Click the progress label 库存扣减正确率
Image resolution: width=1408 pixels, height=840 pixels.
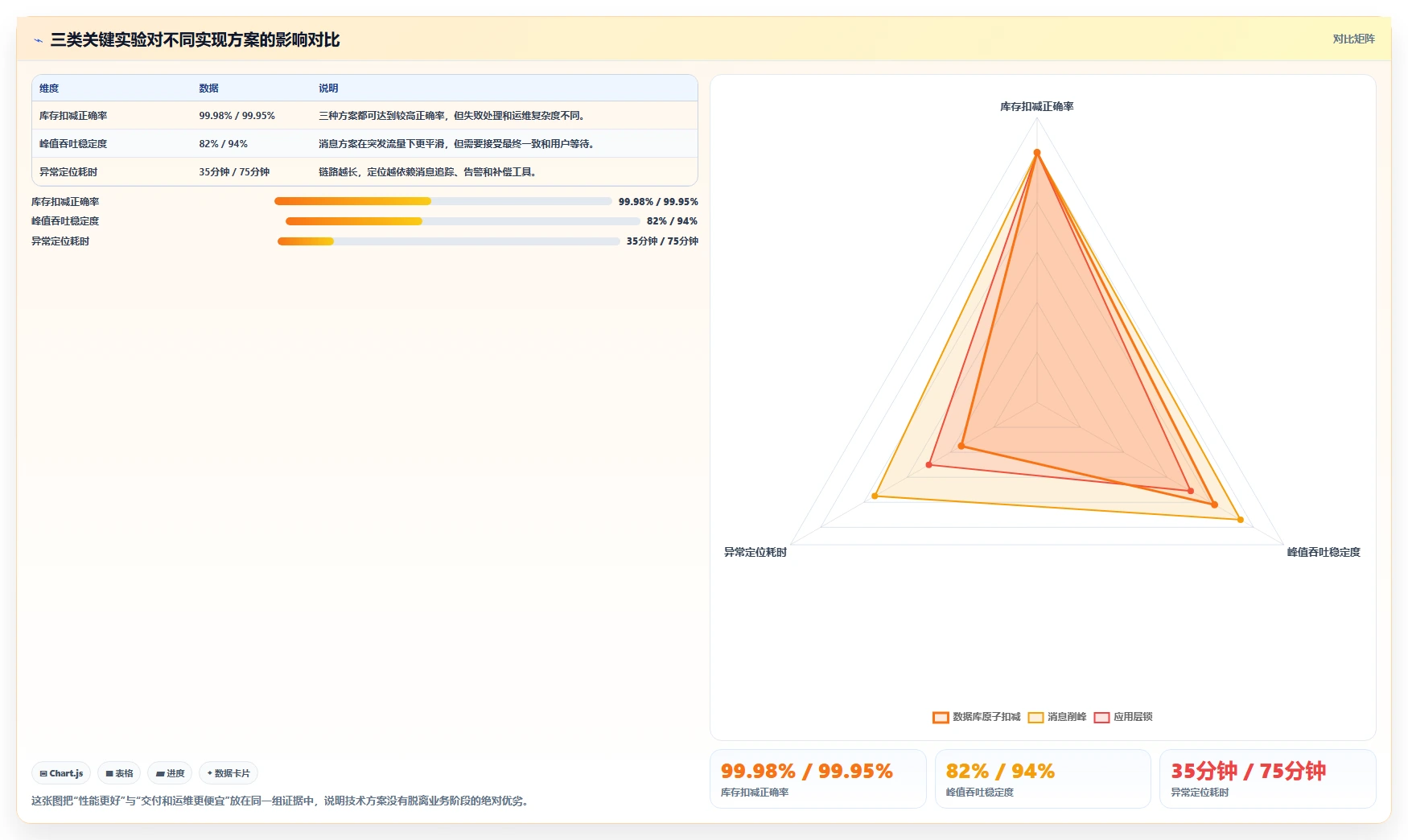pyautogui.click(x=65, y=202)
